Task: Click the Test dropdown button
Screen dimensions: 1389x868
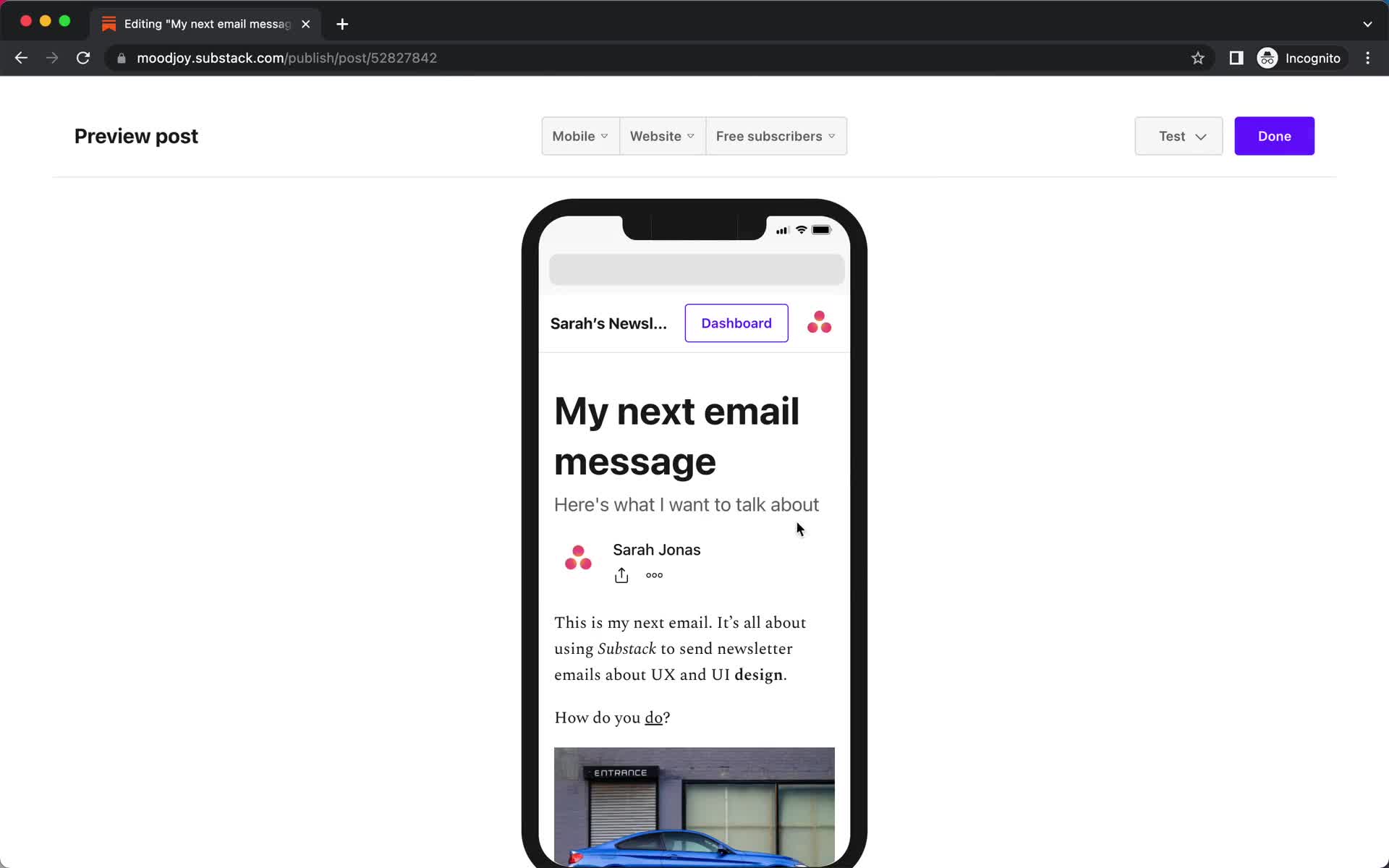Action: click(x=1179, y=136)
